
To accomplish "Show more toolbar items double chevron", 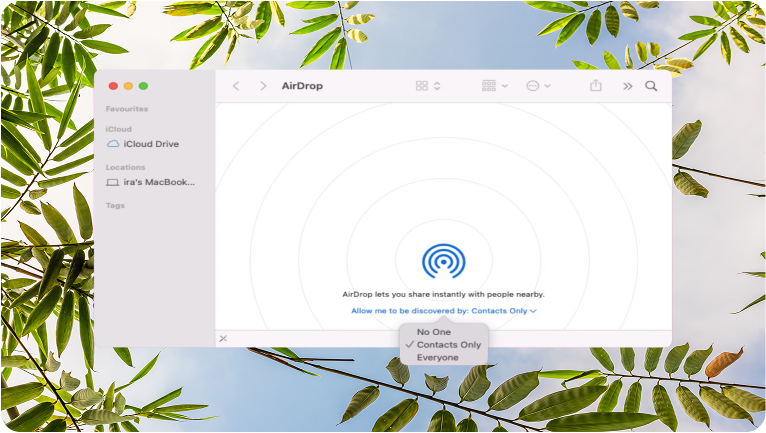I will pos(628,87).
